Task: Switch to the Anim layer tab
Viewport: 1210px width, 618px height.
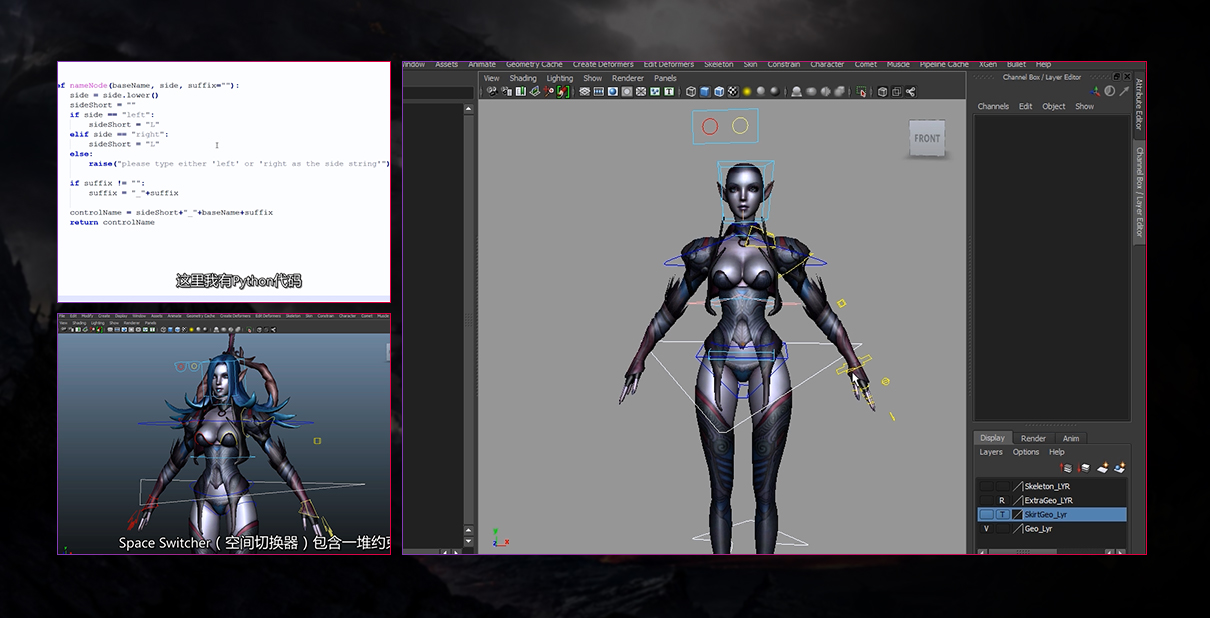Action: 1071,438
